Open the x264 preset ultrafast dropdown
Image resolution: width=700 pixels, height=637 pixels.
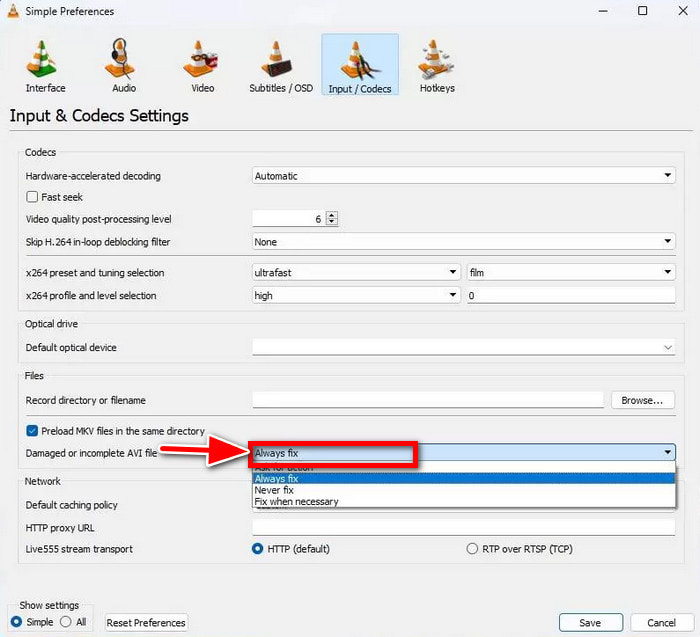pos(356,272)
